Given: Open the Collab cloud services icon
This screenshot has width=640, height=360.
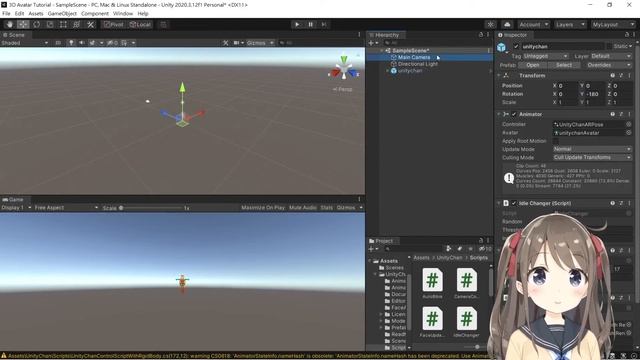Looking at the screenshot, I should pos(507,24).
